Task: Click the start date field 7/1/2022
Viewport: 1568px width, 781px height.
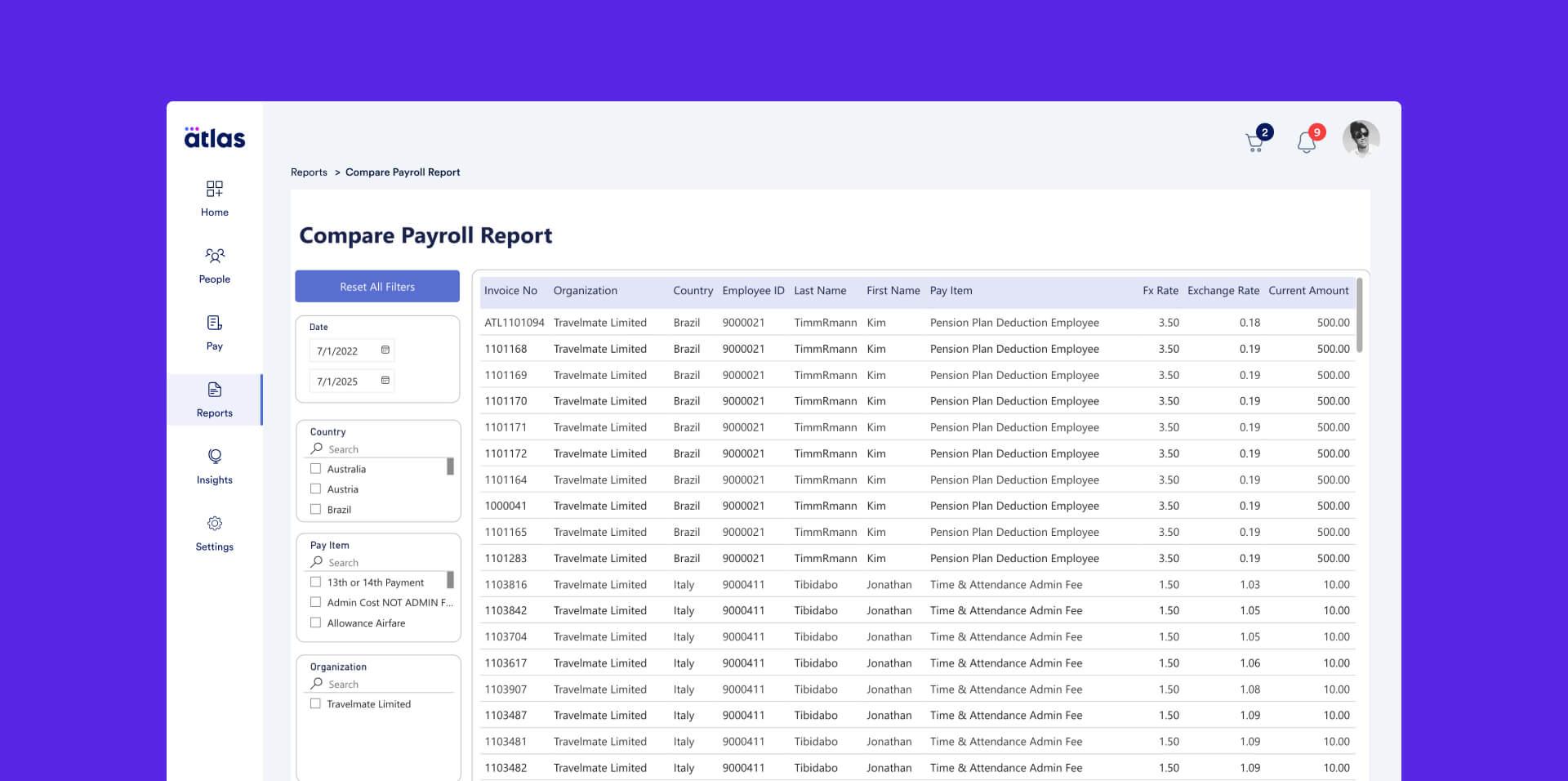Action: click(352, 350)
